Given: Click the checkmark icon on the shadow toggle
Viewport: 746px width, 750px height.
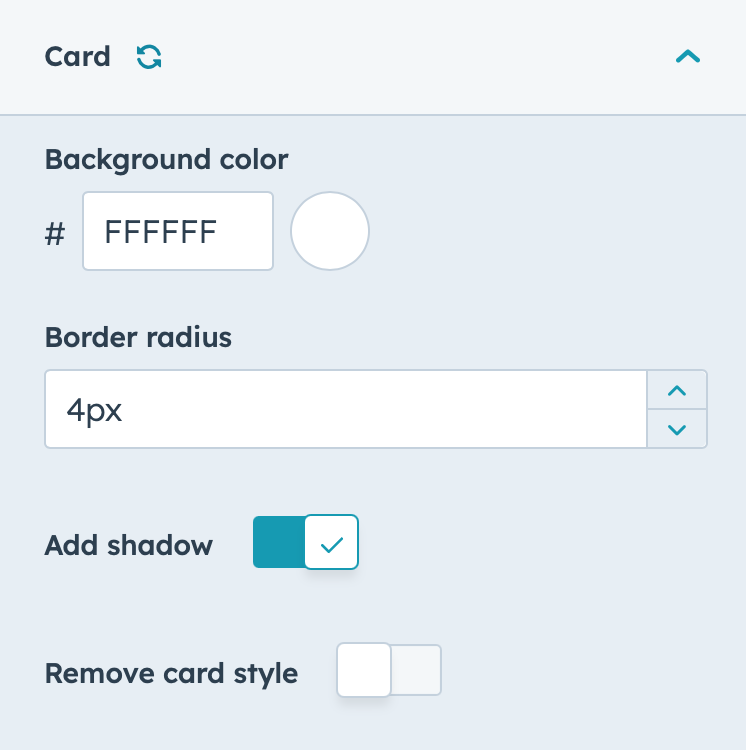Looking at the screenshot, I should 331,544.
